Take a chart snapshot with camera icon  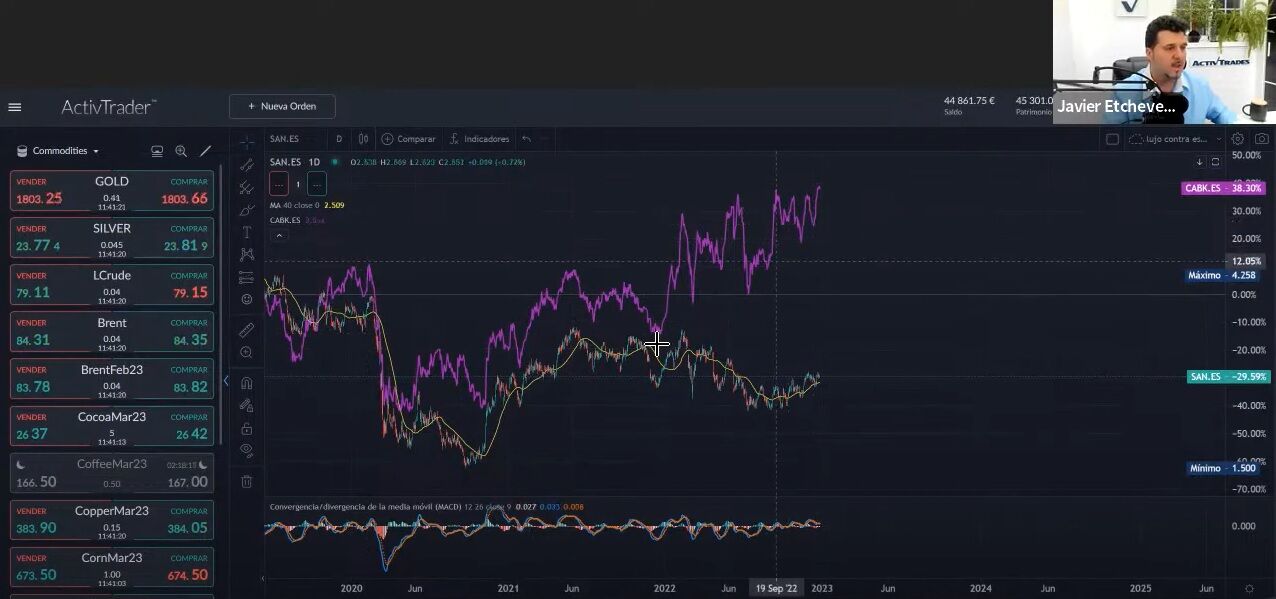pos(1263,139)
